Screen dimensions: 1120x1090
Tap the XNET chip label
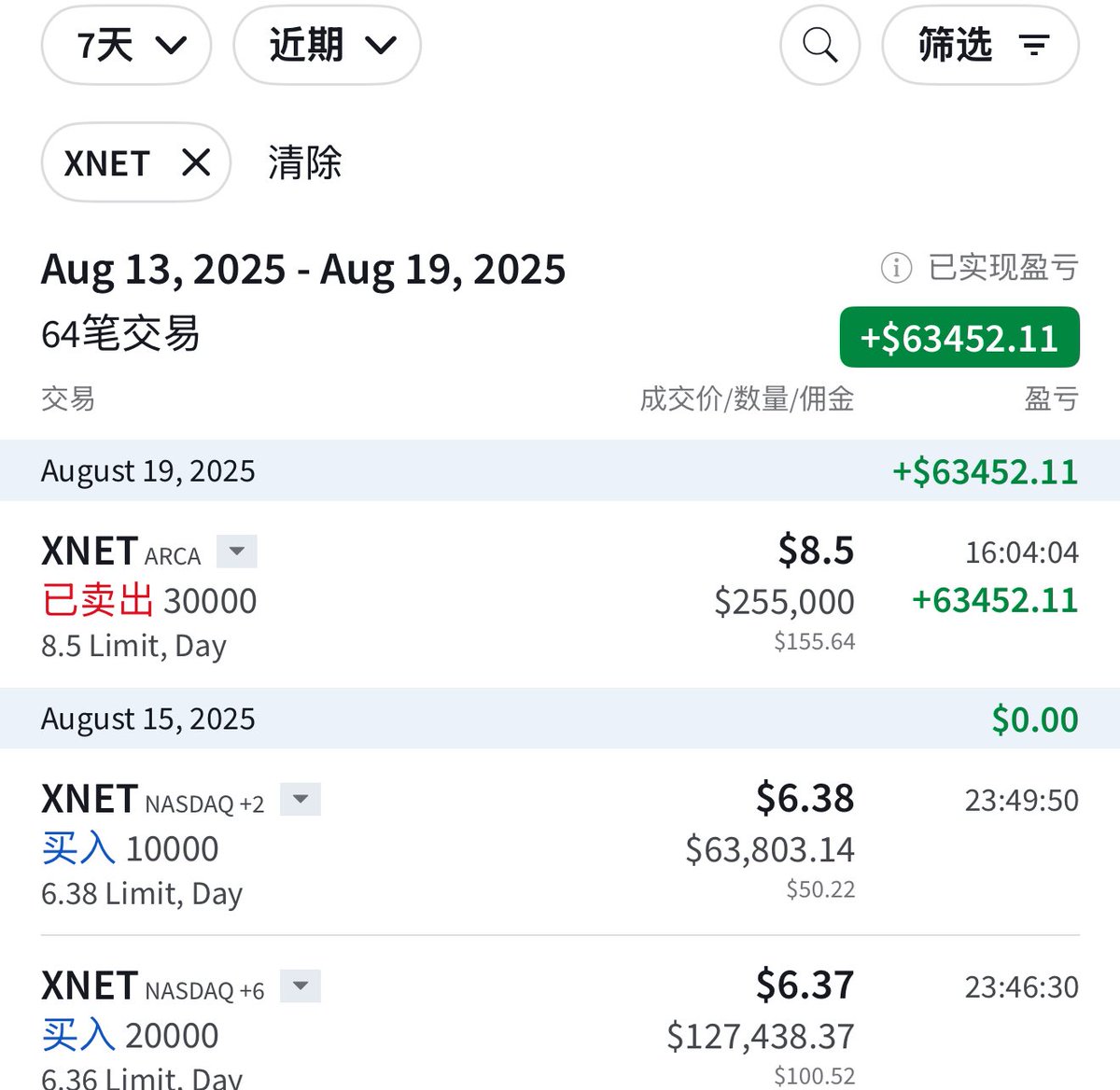click(x=106, y=163)
